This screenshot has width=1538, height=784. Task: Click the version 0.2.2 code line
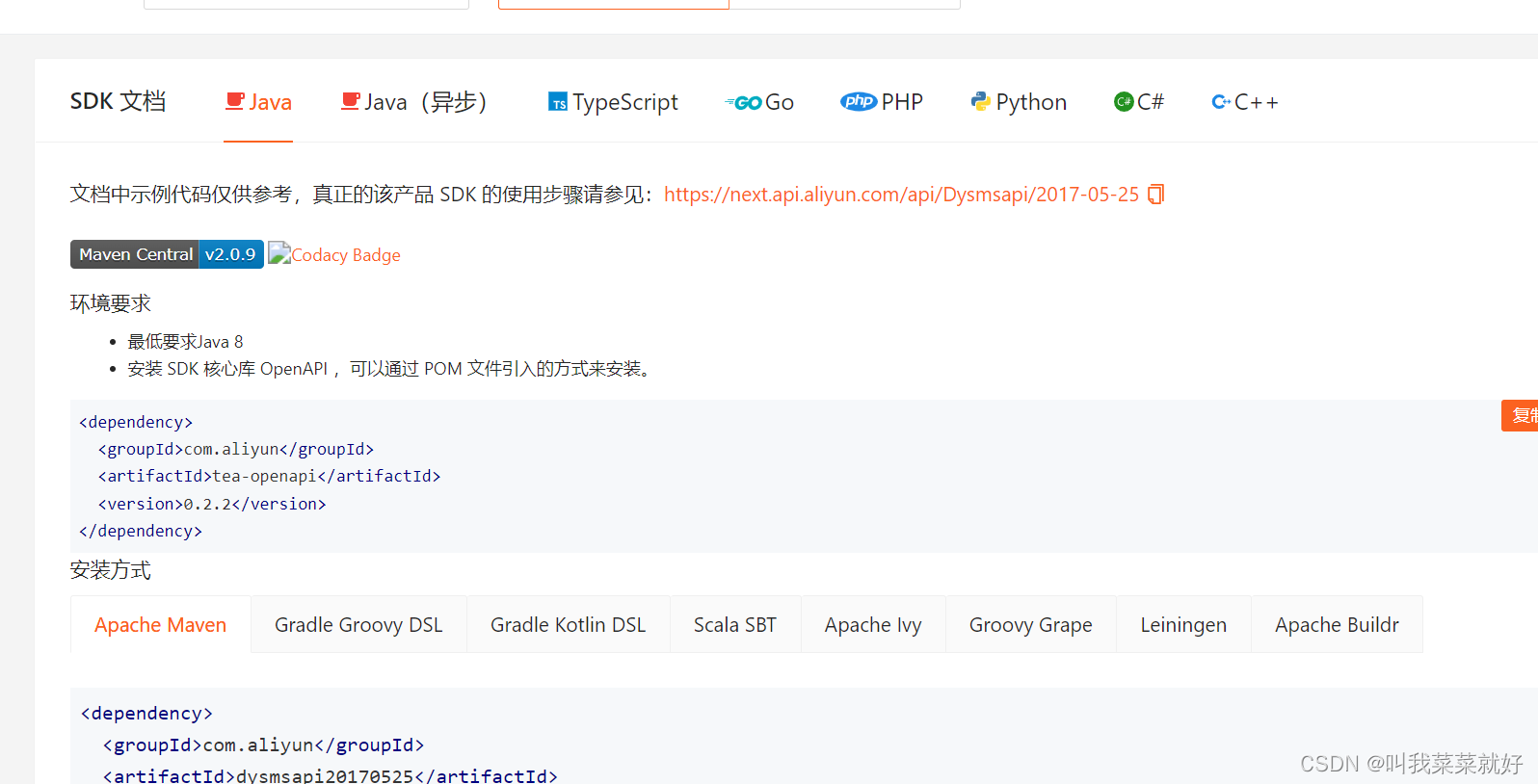[x=212, y=504]
